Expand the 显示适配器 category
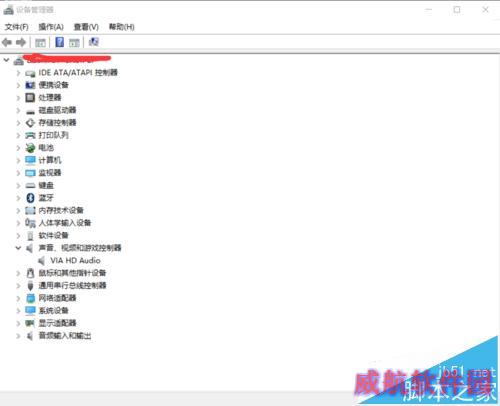500x406 pixels. point(18,323)
